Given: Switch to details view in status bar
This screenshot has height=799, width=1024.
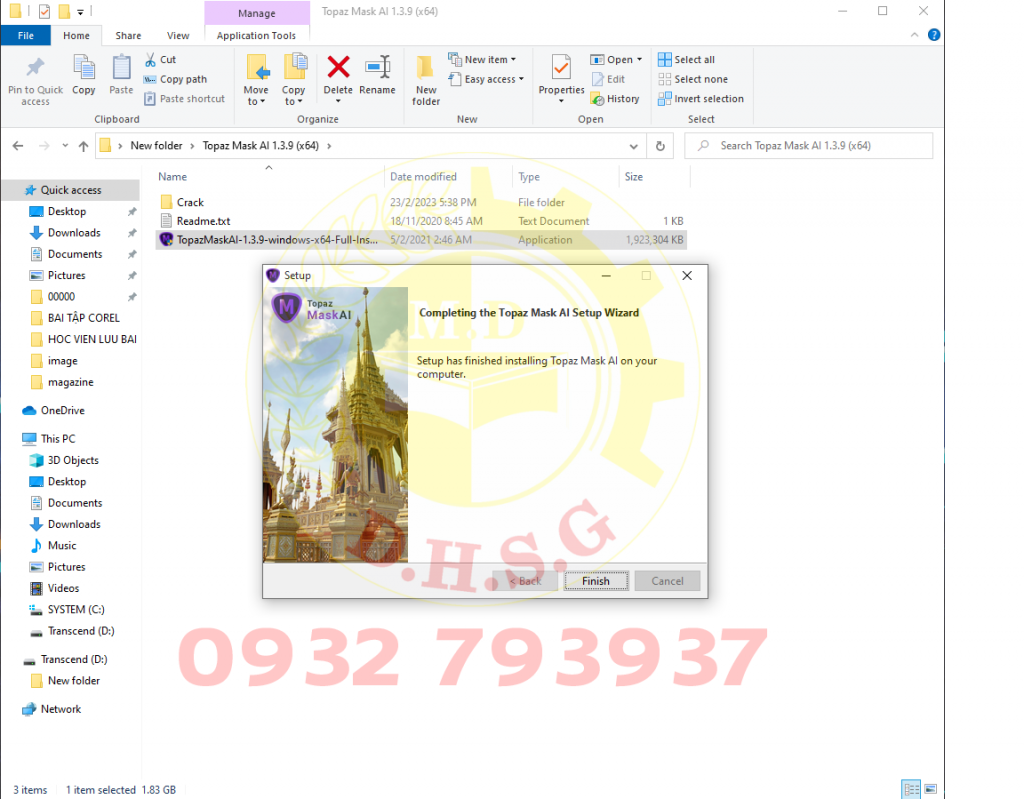Looking at the screenshot, I should (911, 789).
